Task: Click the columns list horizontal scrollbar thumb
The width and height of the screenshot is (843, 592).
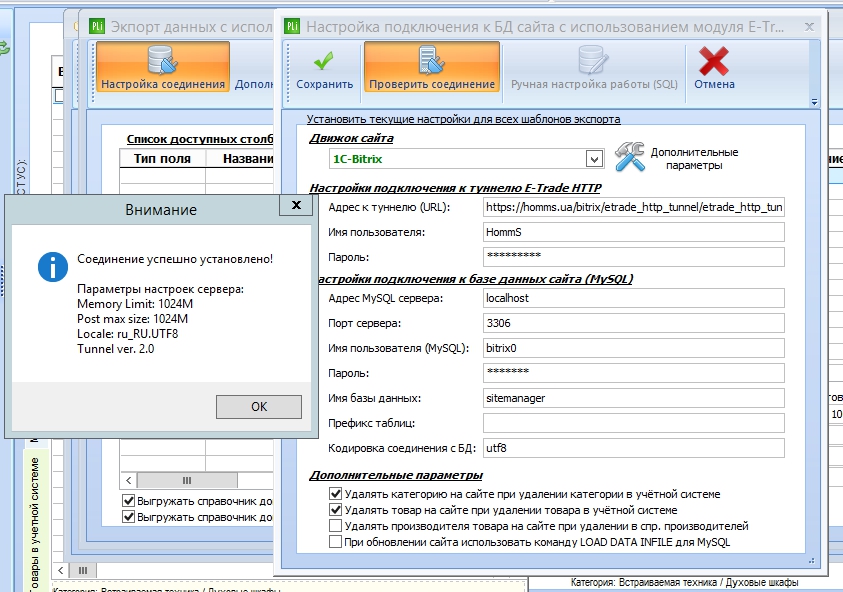Action: pos(187,480)
